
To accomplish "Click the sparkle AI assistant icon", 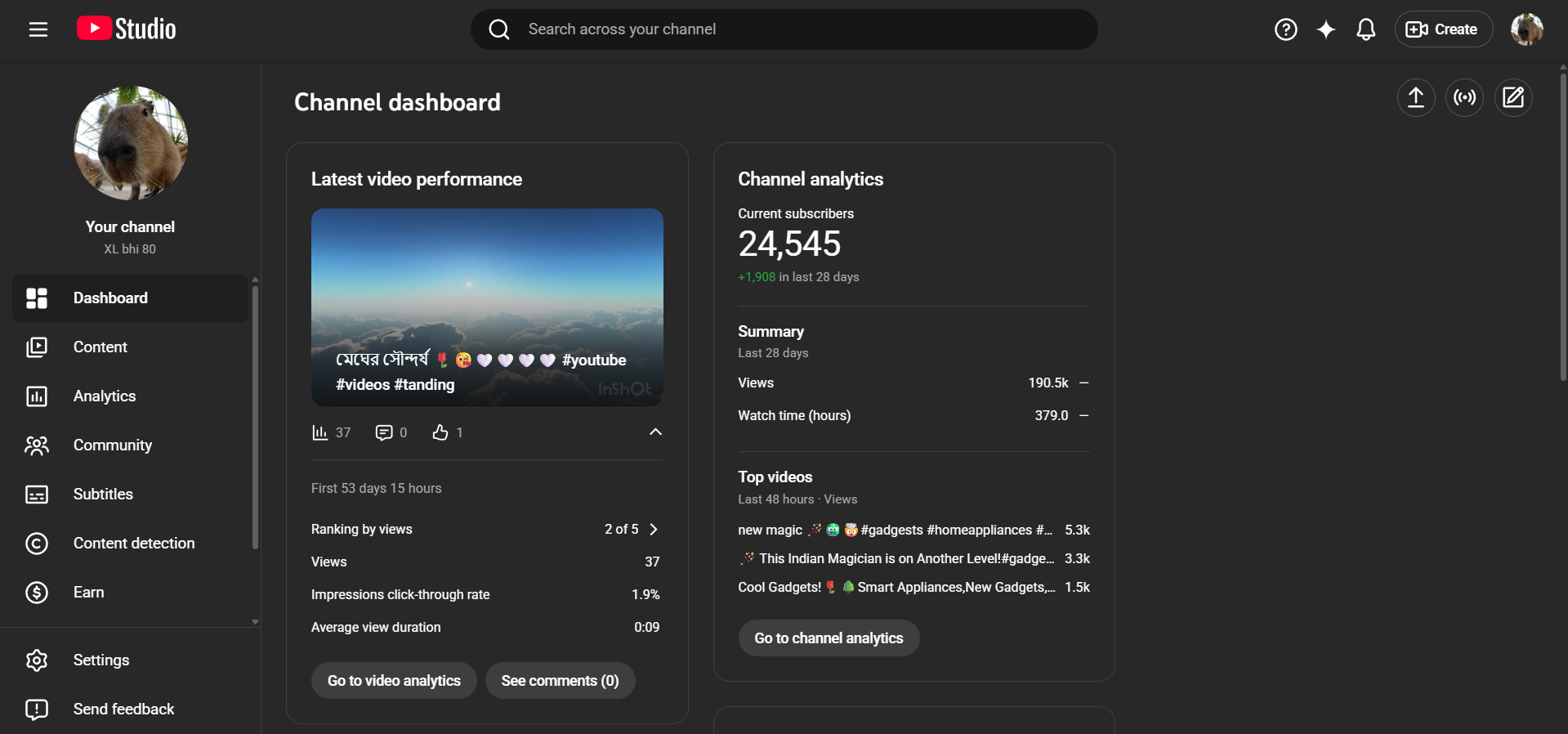I will coord(1325,29).
